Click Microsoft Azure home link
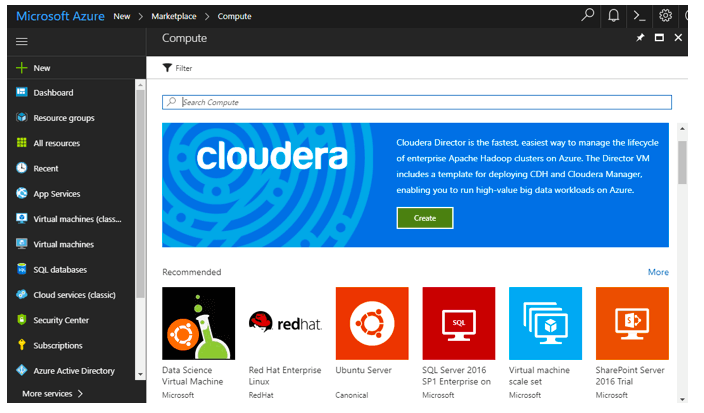This screenshot has width=704, height=413. 60,16
